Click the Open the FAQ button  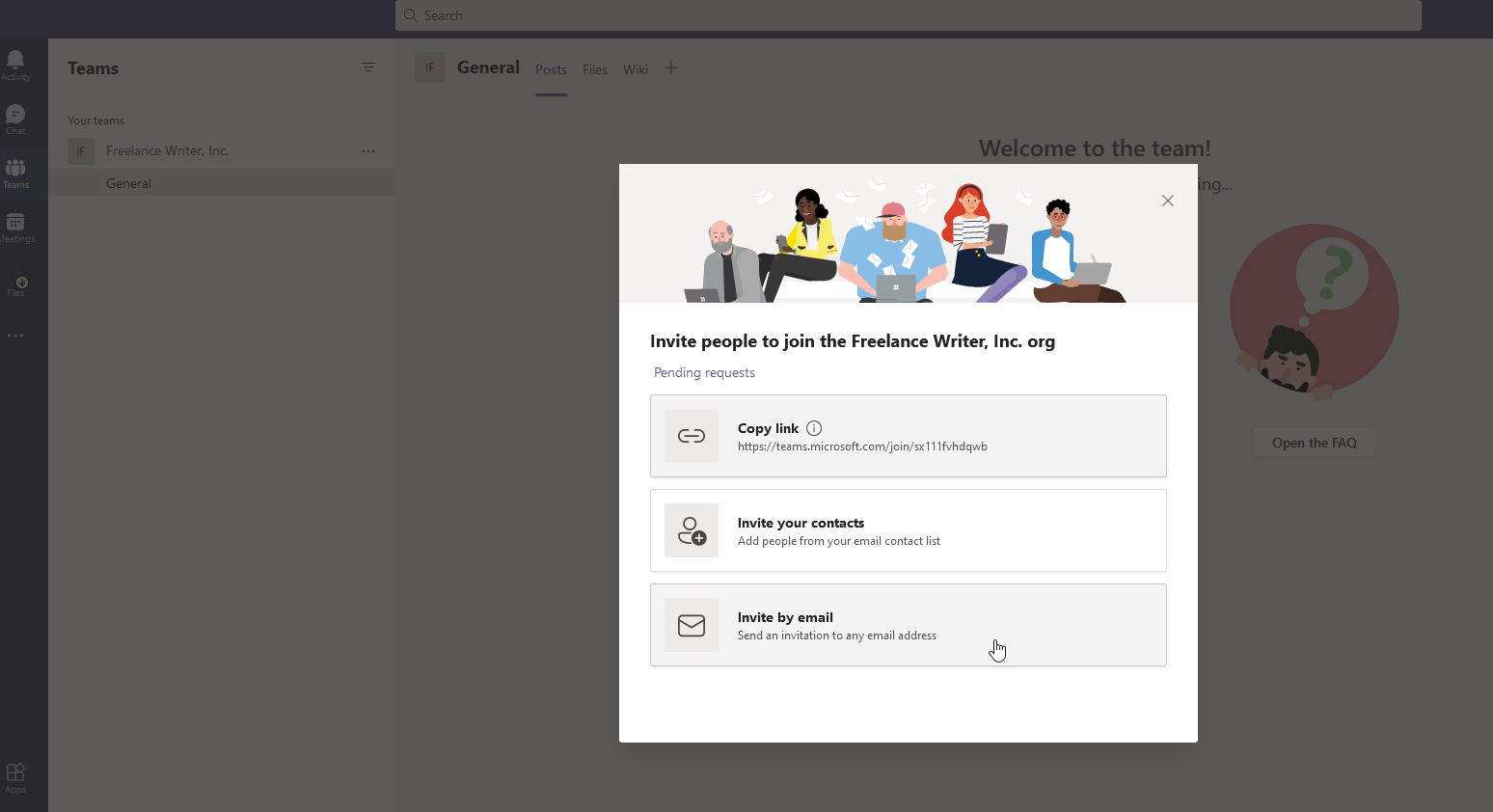click(1315, 443)
